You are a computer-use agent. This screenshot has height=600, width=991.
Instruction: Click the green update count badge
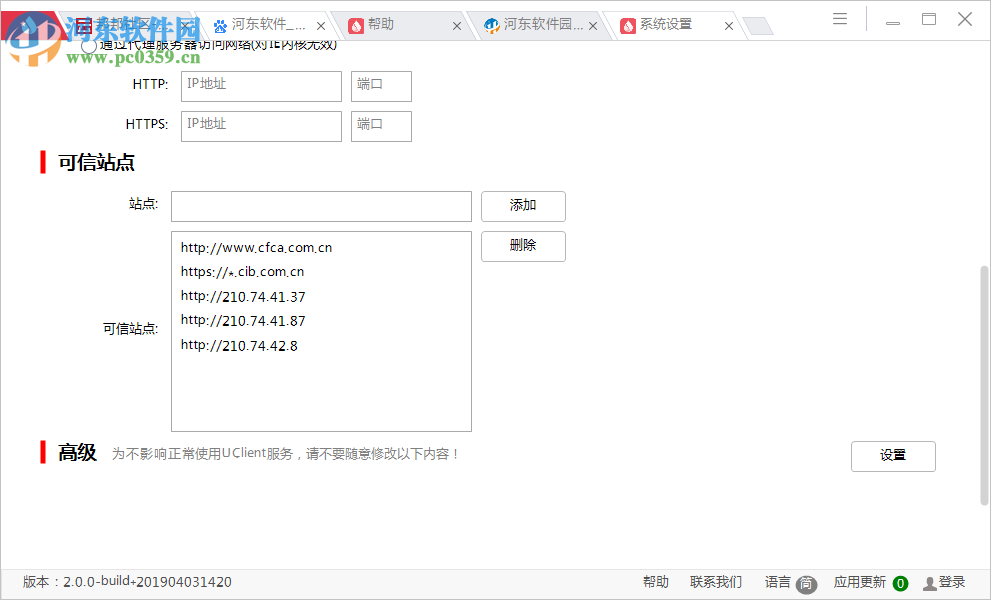click(899, 583)
